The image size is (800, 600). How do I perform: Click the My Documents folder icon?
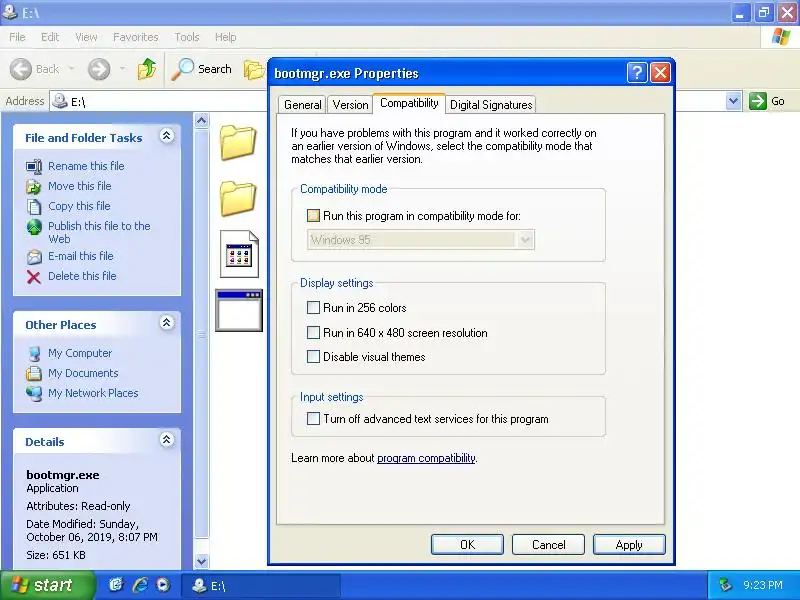[x=34, y=373]
